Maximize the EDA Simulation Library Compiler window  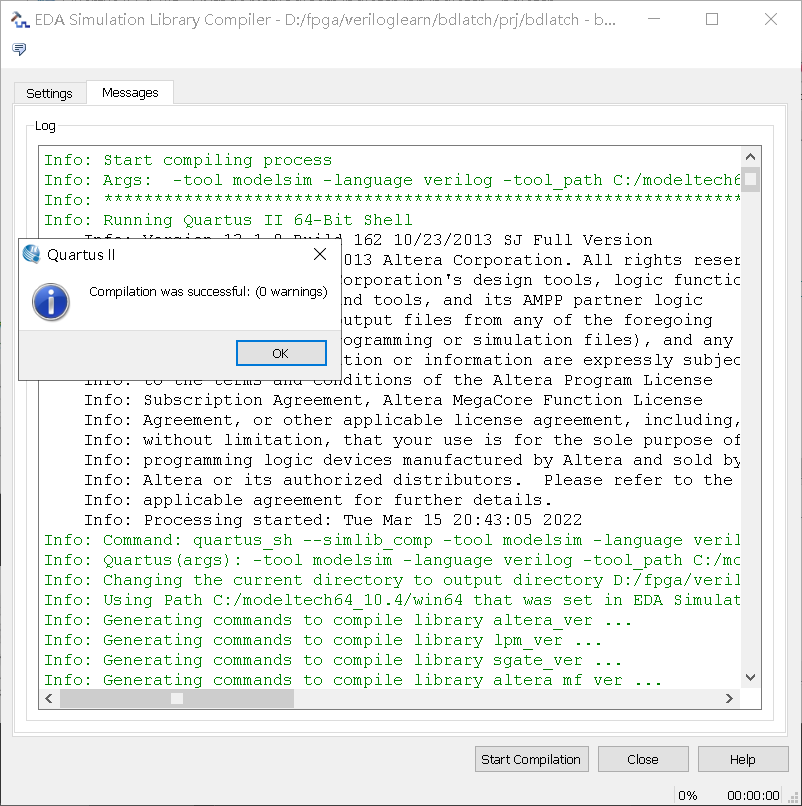pos(712,20)
